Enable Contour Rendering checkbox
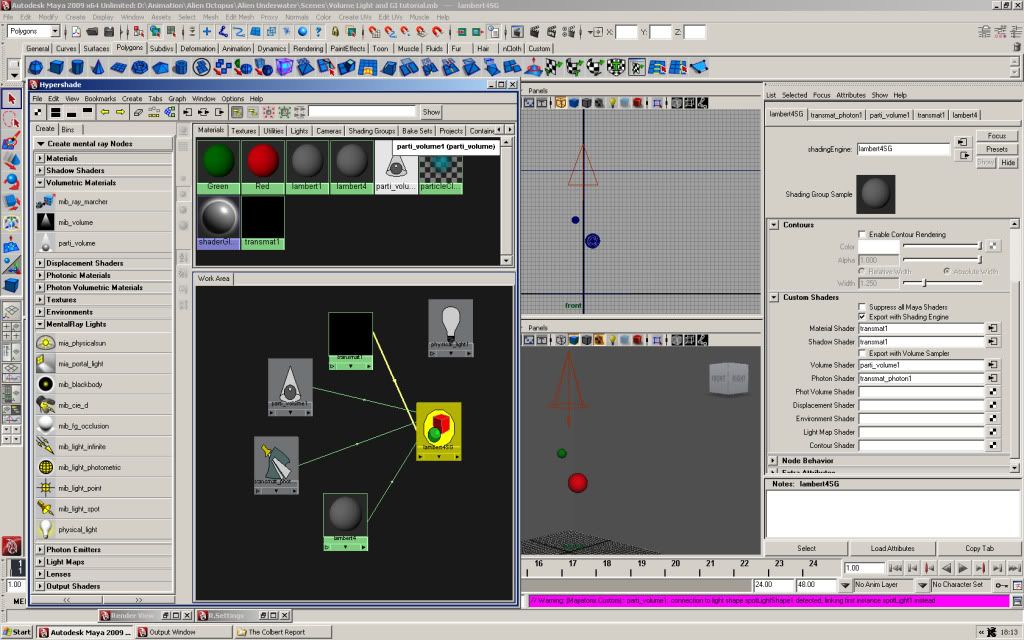The height and width of the screenshot is (640, 1024). (x=863, y=234)
